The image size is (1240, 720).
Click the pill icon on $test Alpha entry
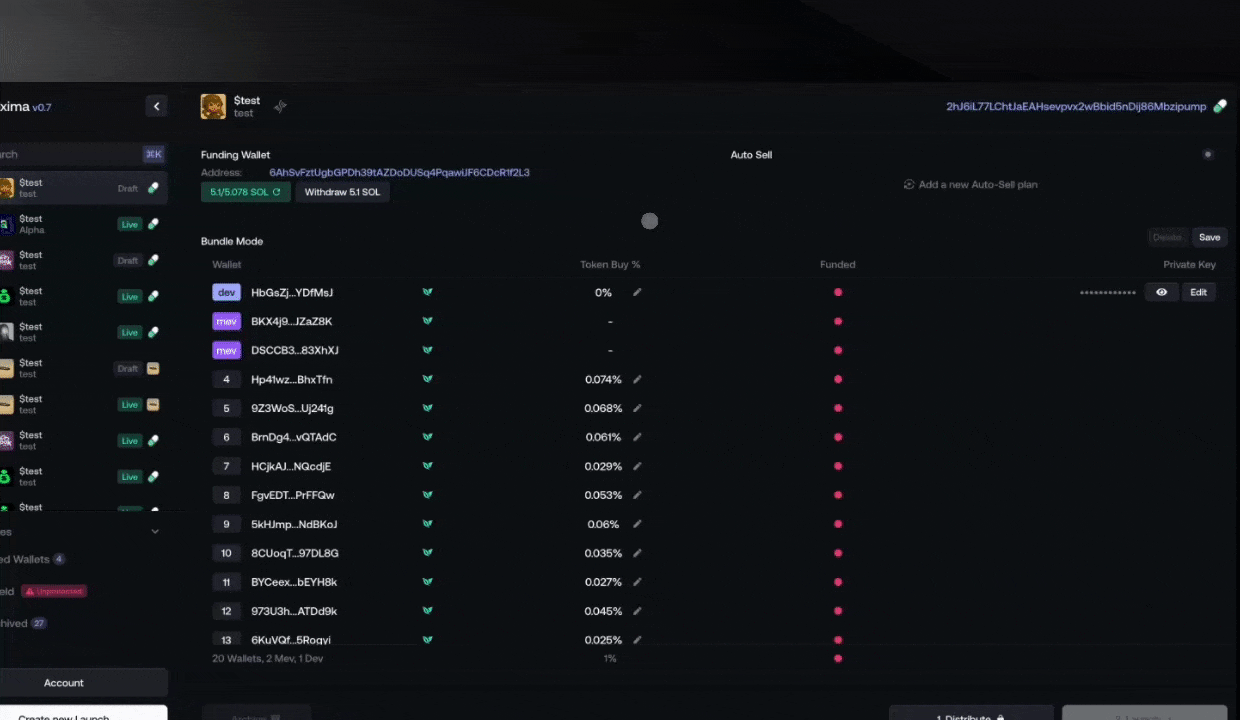153,224
